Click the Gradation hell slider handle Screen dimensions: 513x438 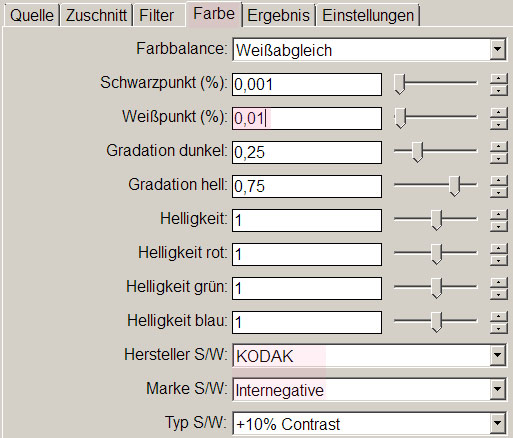[455, 186]
